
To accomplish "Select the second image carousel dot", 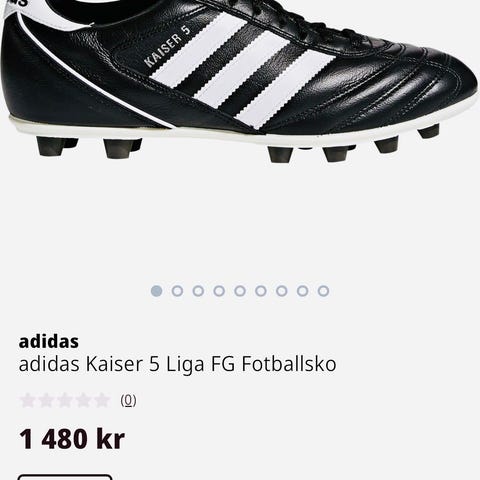I will click(177, 291).
